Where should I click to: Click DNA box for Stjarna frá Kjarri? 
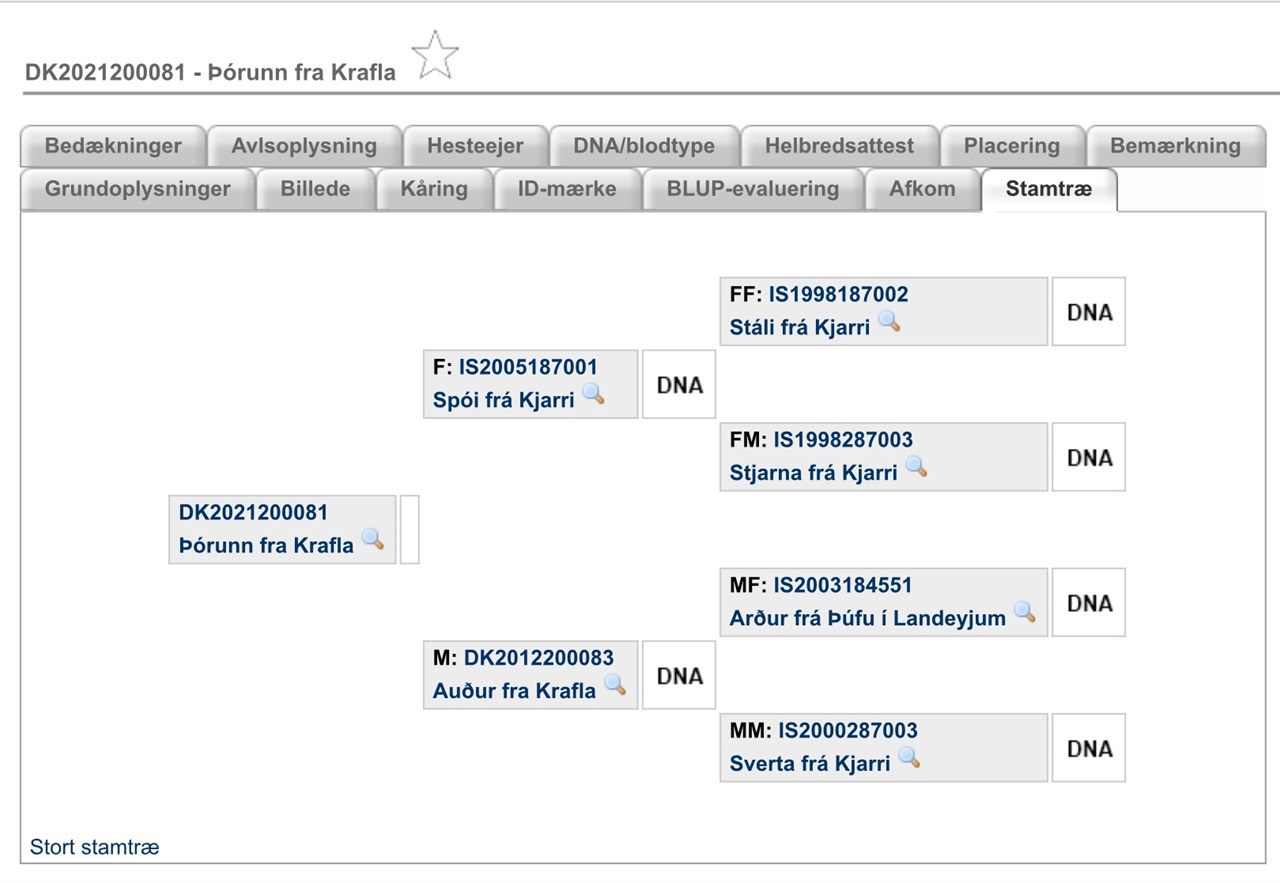coord(1089,457)
